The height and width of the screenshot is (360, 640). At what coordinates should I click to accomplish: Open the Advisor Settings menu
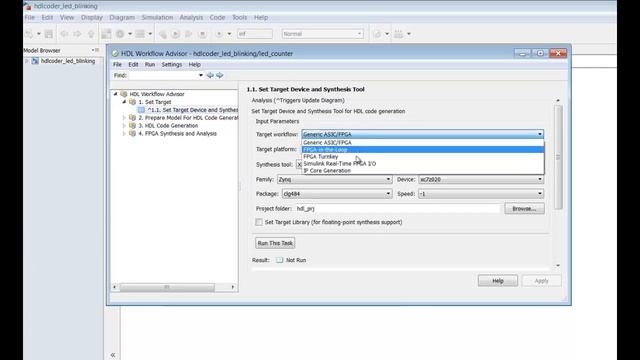(x=171, y=64)
